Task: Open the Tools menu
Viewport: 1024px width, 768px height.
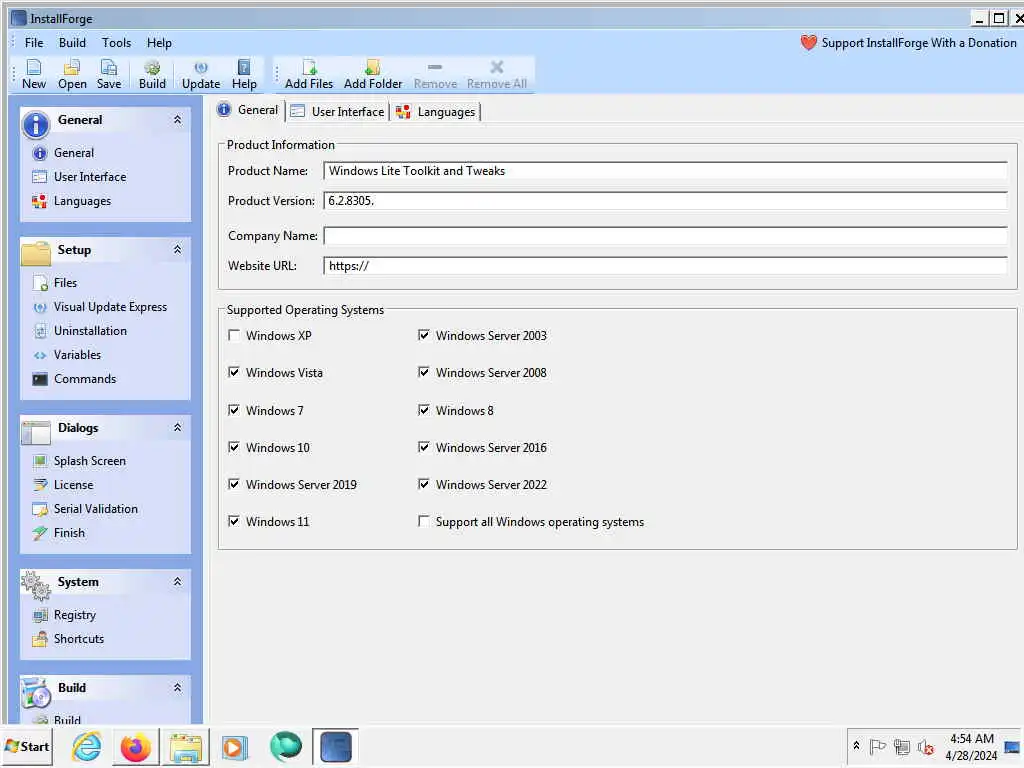Action: pos(116,43)
